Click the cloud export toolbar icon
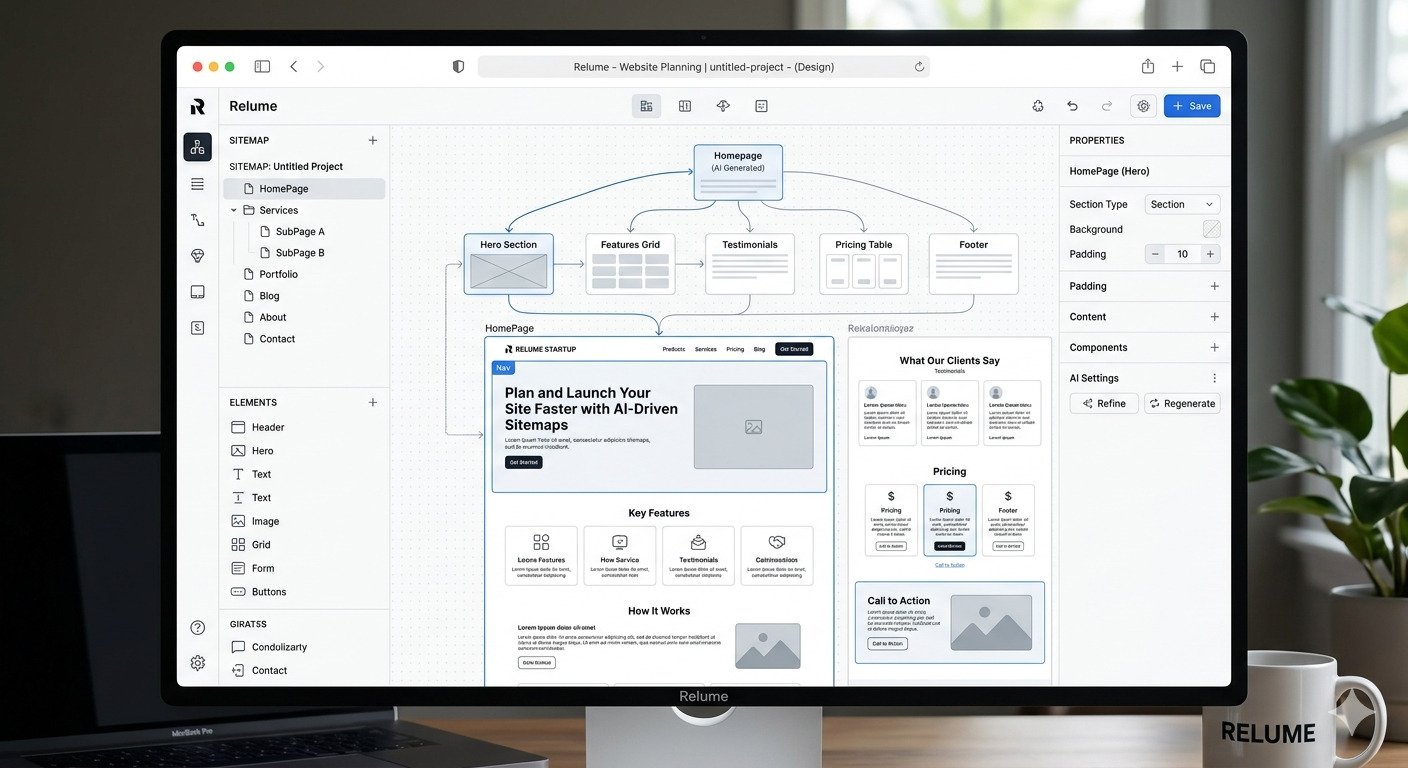 pos(723,106)
